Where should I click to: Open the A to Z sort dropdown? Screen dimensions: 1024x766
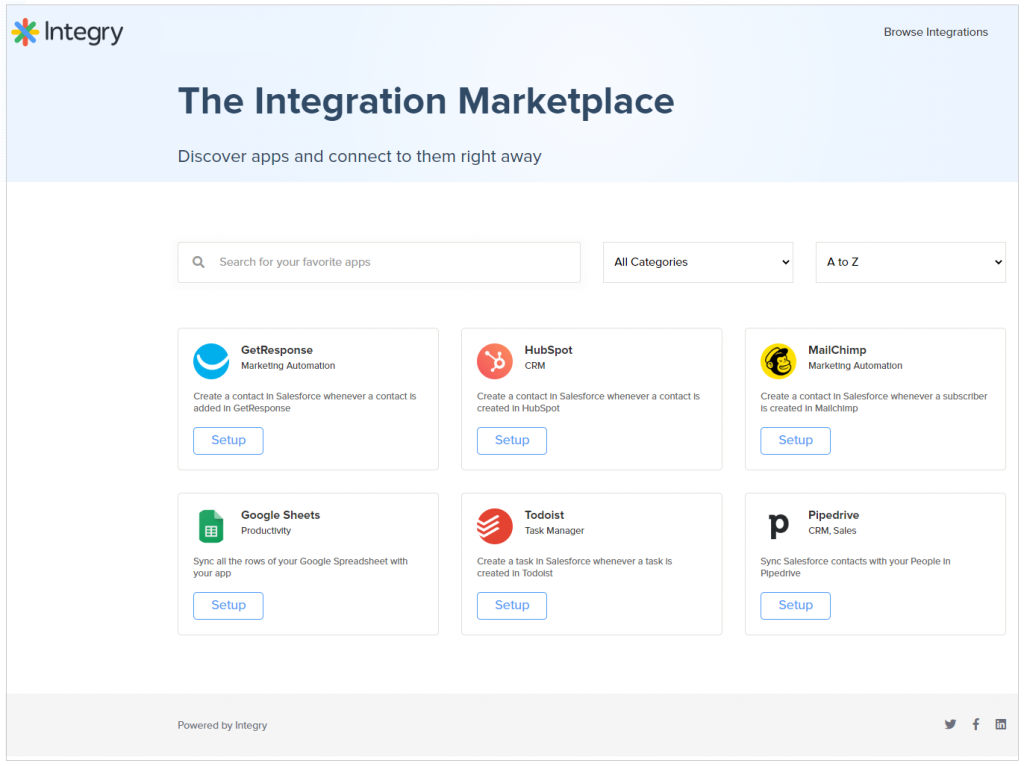[x=910, y=263]
